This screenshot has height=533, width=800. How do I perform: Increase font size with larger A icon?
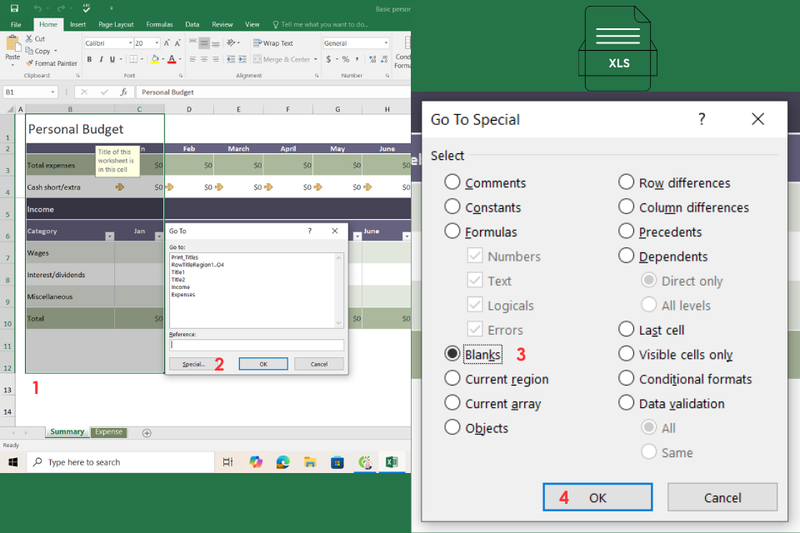coord(166,43)
